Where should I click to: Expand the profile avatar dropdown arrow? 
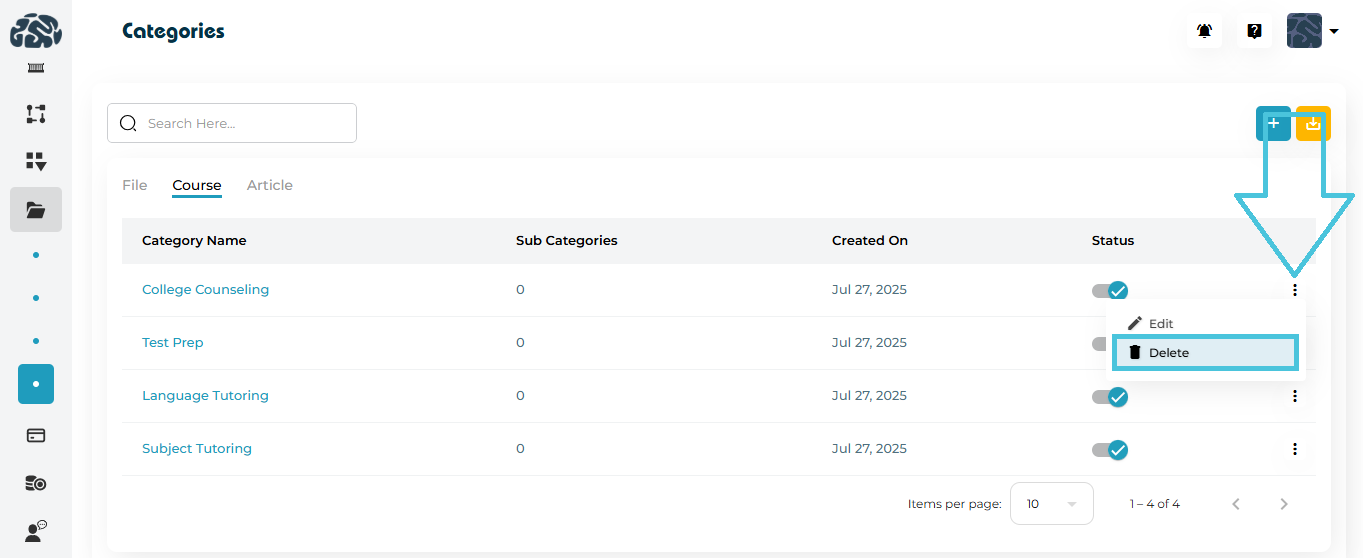1334,31
